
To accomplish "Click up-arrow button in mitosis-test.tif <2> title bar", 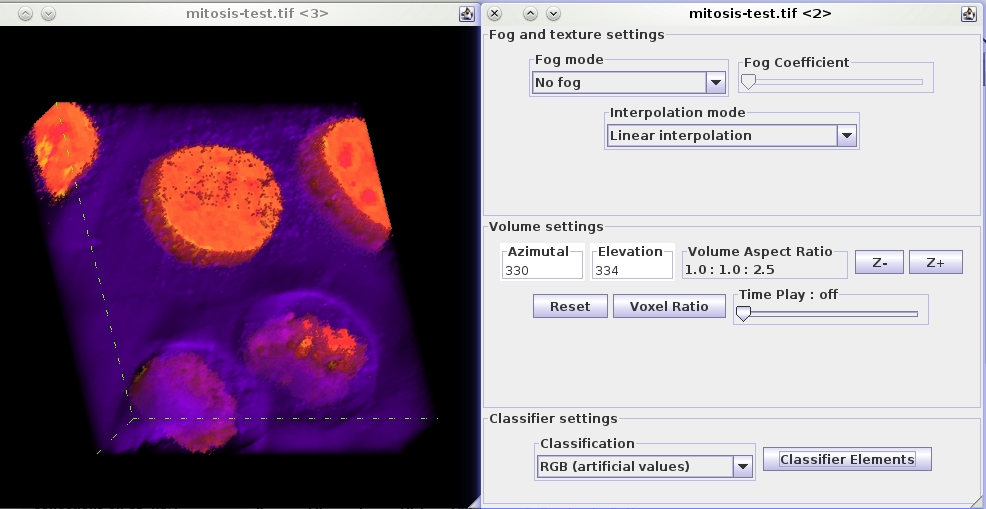I will (x=530, y=13).
